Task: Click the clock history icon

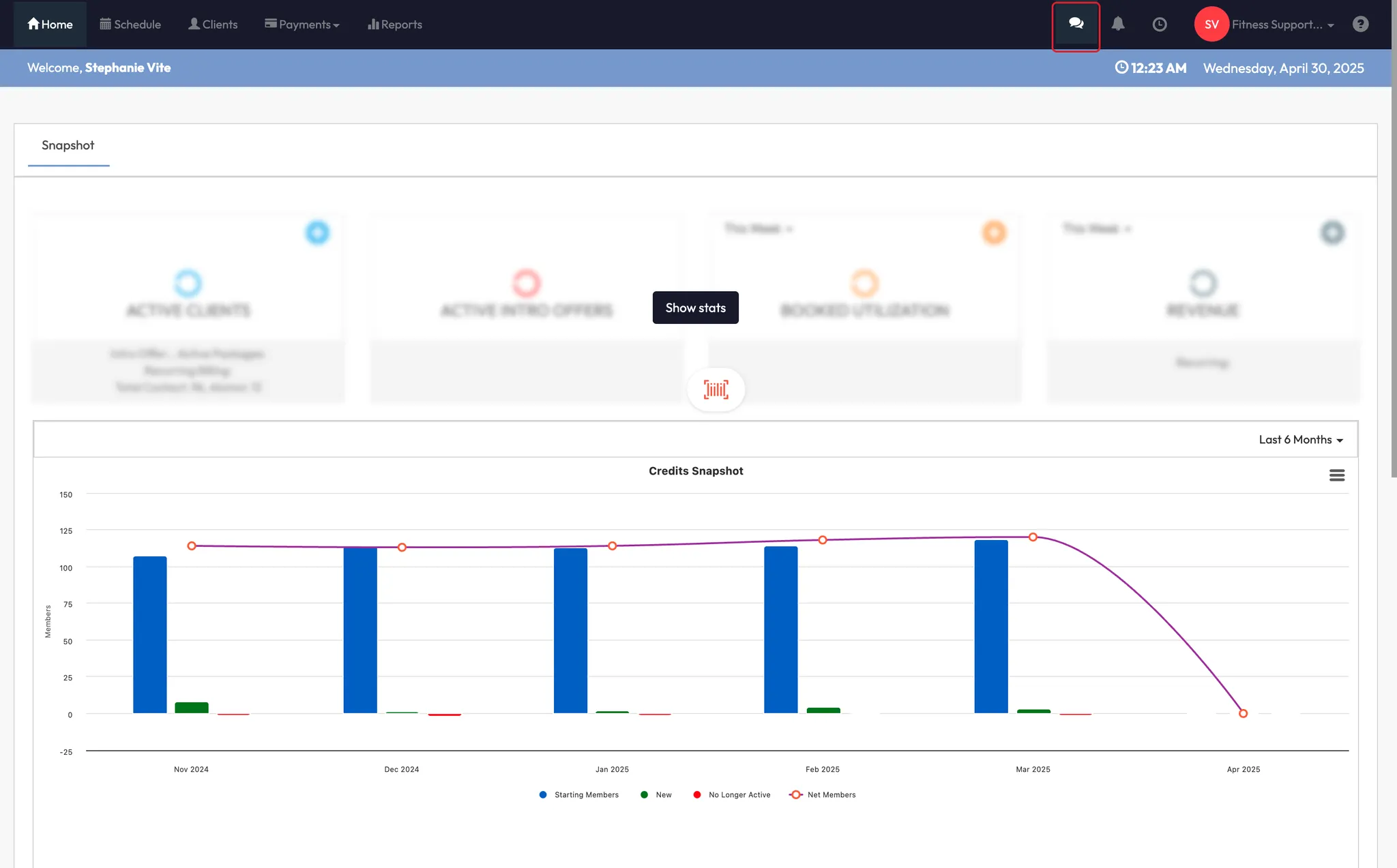Action: [1160, 25]
